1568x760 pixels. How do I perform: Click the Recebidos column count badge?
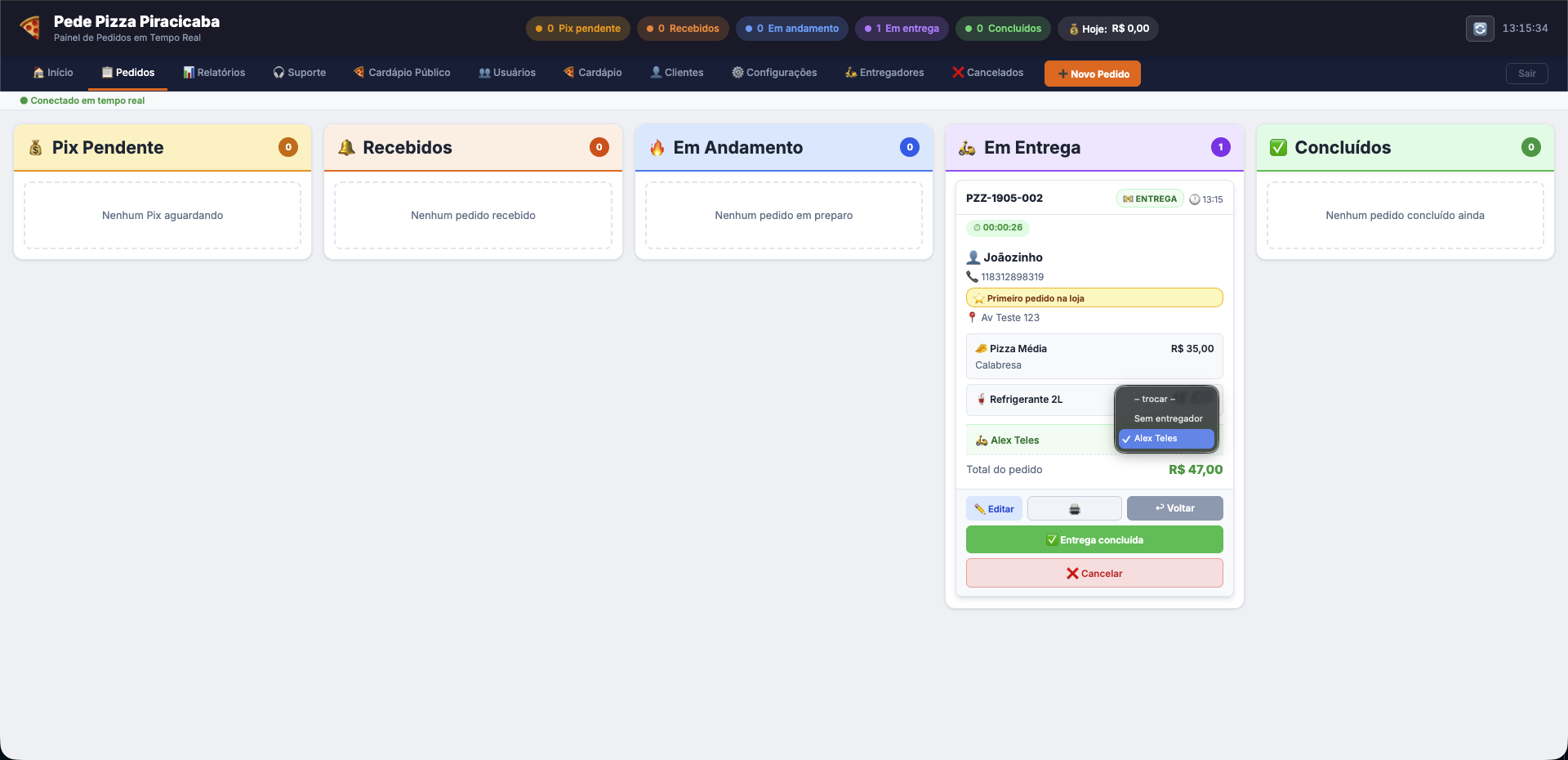point(599,147)
